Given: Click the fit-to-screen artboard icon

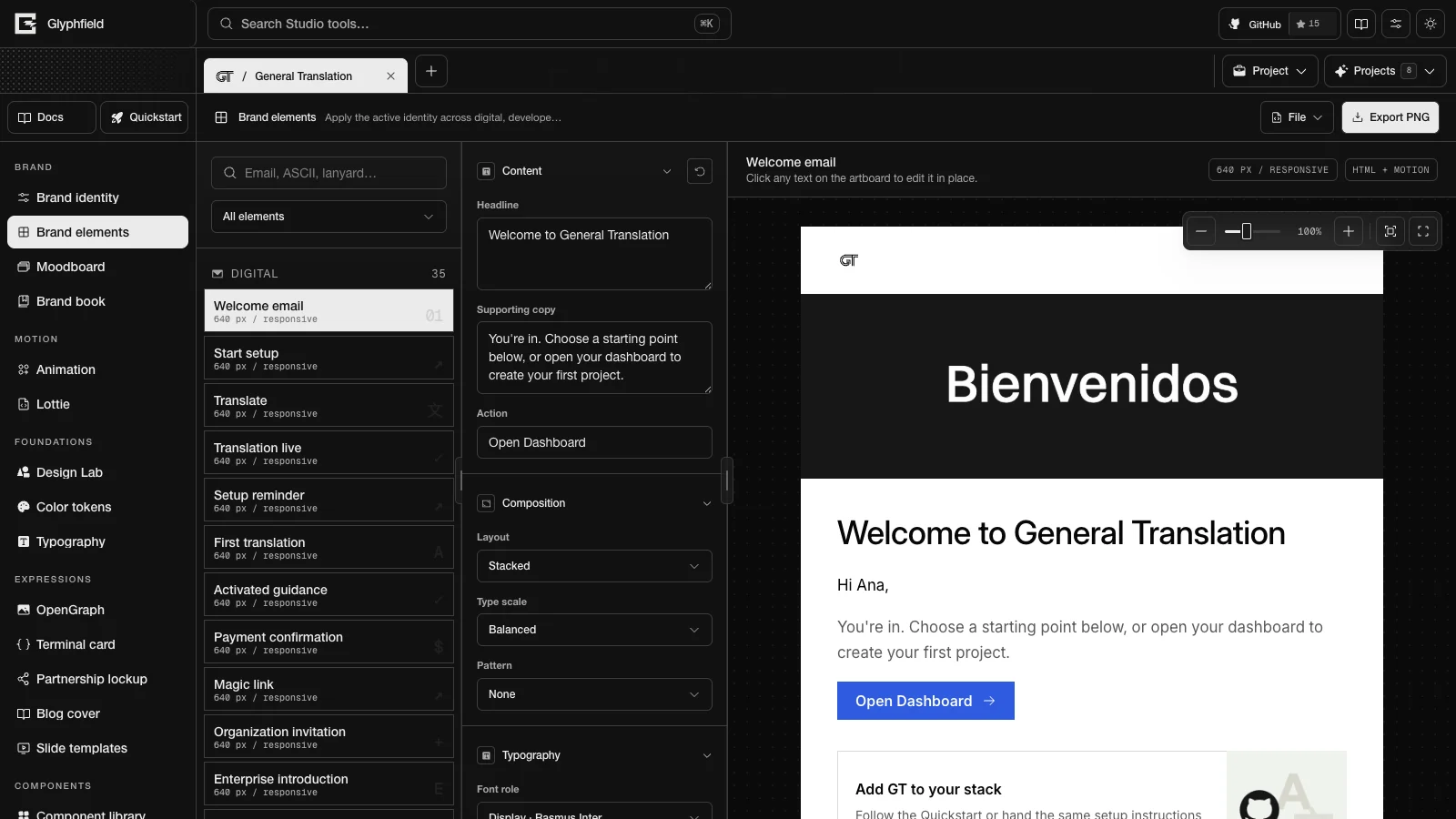Looking at the screenshot, I should click(x=1390, y=231).
